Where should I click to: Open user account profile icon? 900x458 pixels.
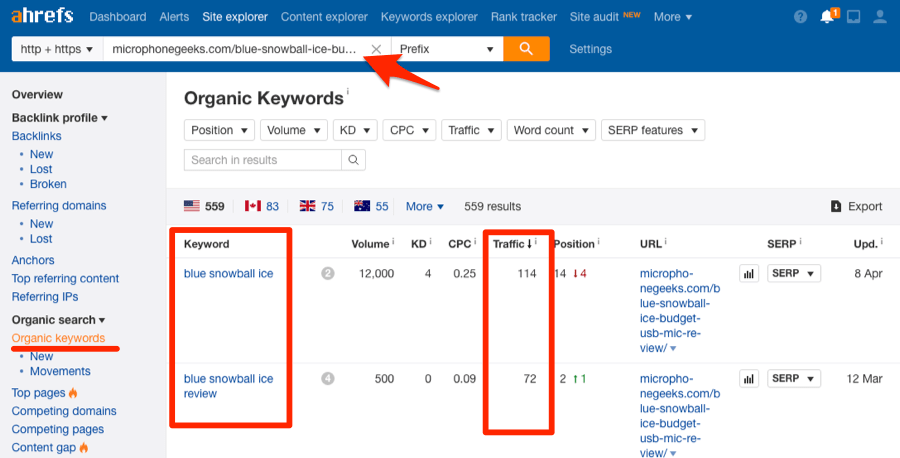[x=880, y=17]
